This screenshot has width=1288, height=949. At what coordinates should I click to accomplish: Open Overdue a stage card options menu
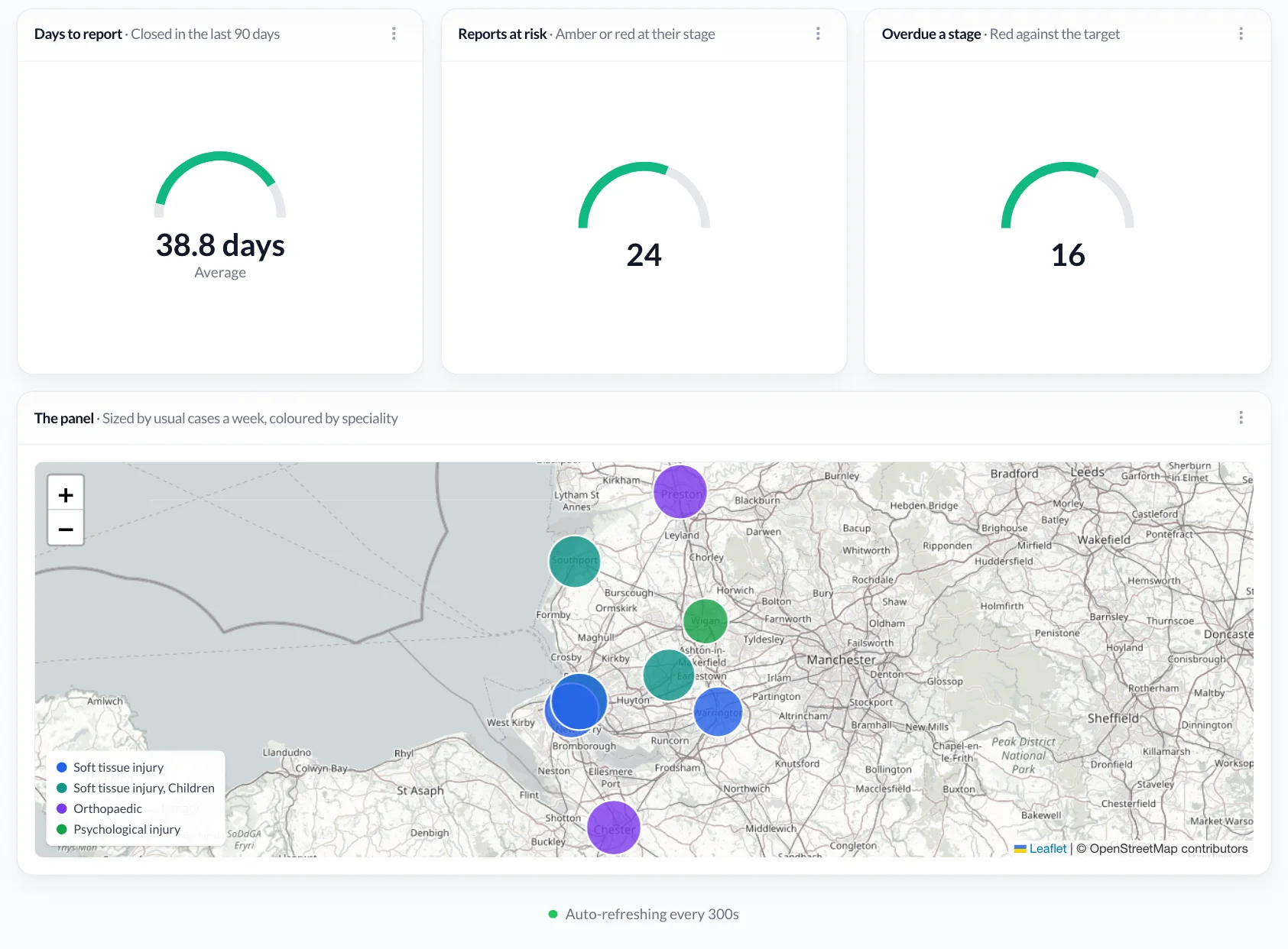click(1241, 34)
